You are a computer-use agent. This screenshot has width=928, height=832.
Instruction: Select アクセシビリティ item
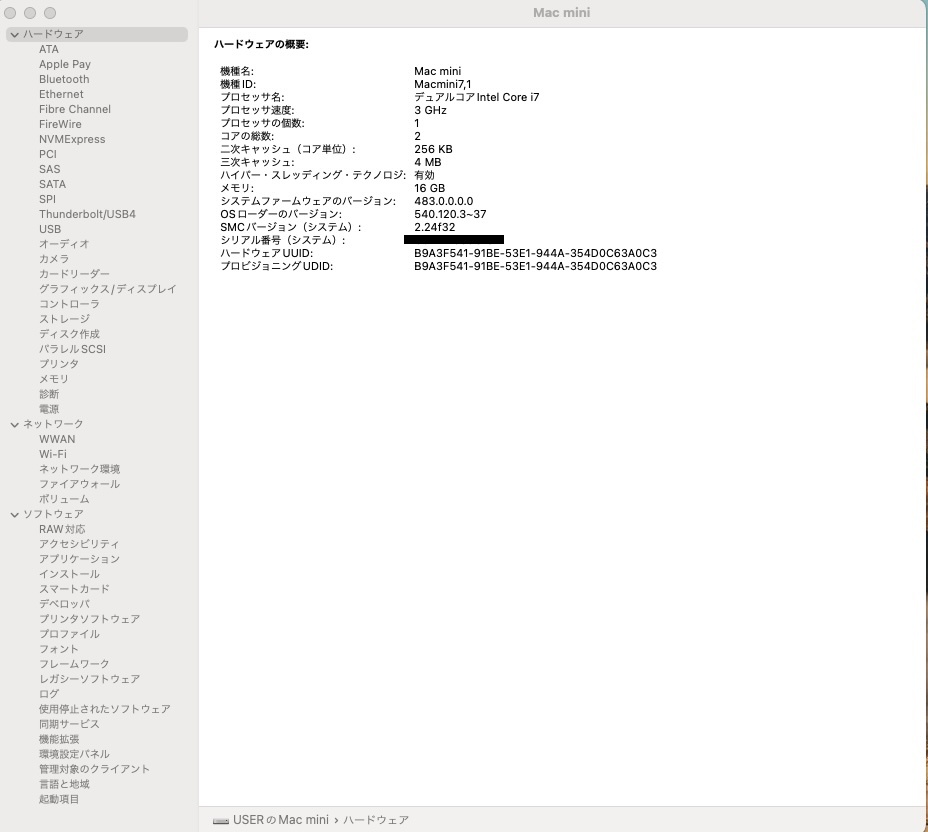point(79,544)
